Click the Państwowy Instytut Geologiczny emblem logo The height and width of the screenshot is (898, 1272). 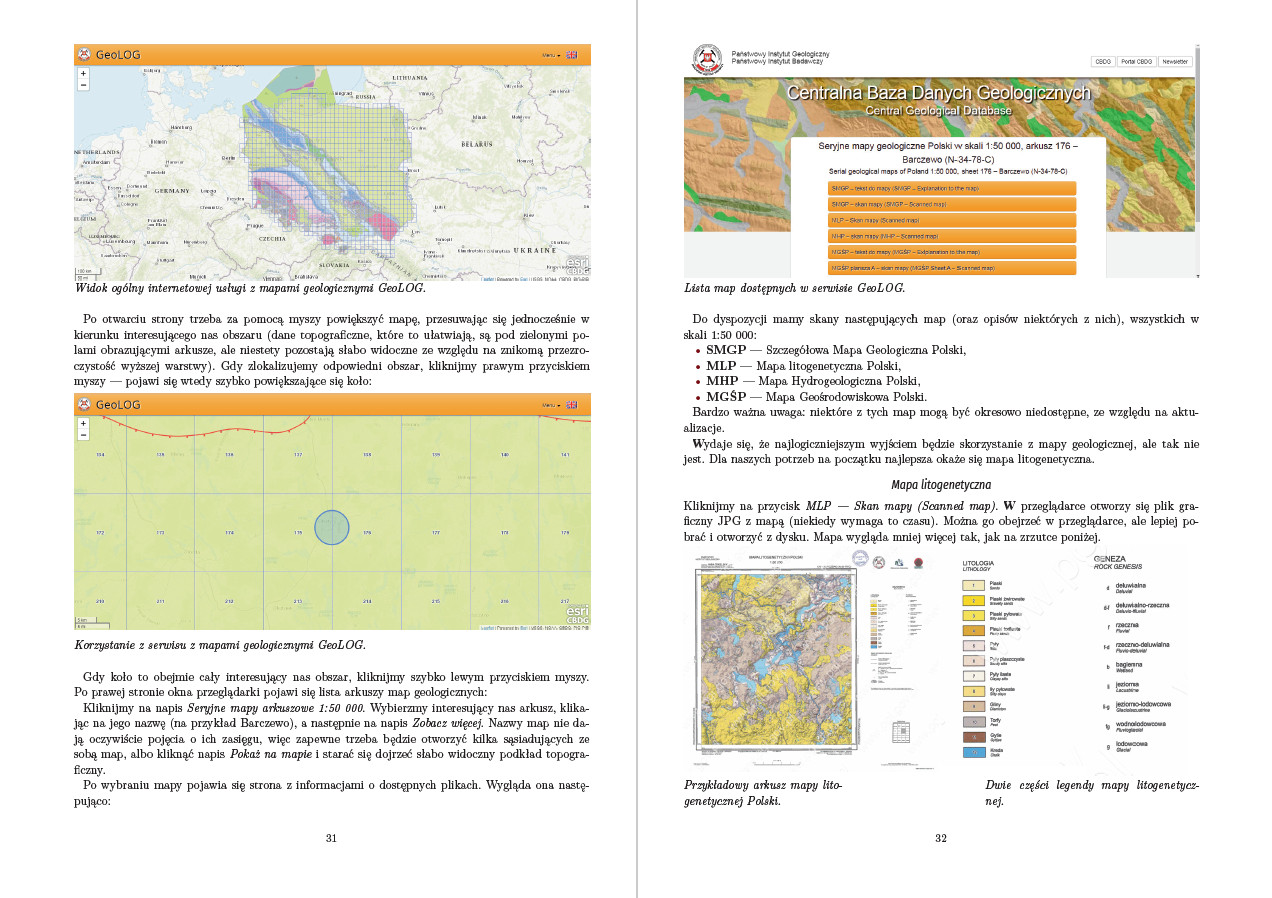tap(707, 60)
